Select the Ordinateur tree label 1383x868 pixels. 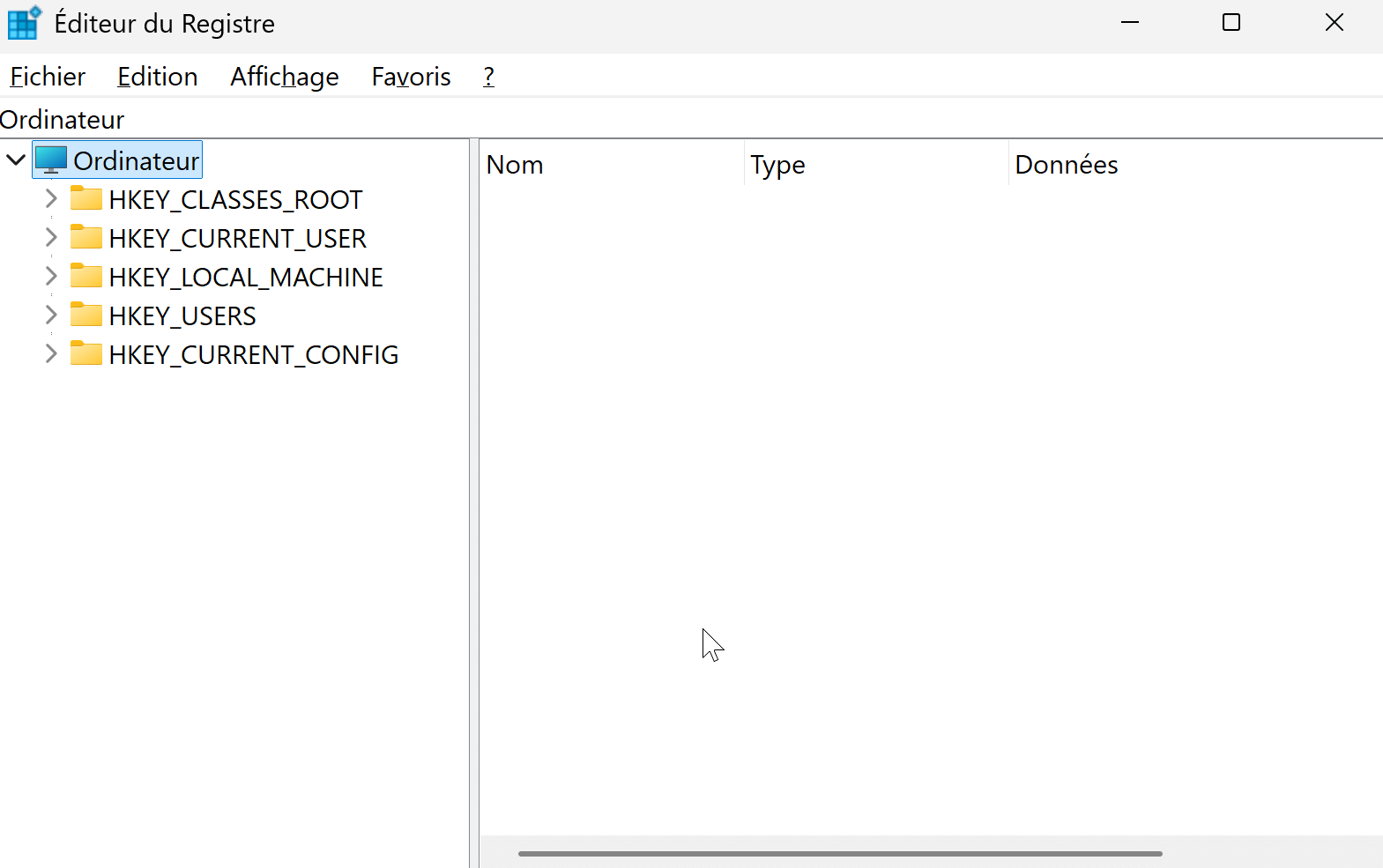point(137,161)
